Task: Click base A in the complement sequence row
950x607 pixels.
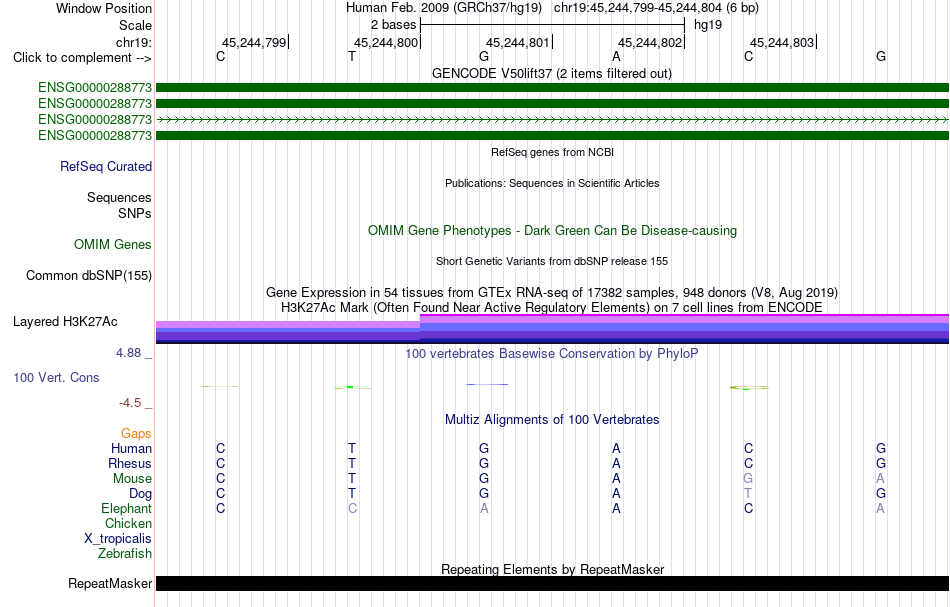Action: 616,56
